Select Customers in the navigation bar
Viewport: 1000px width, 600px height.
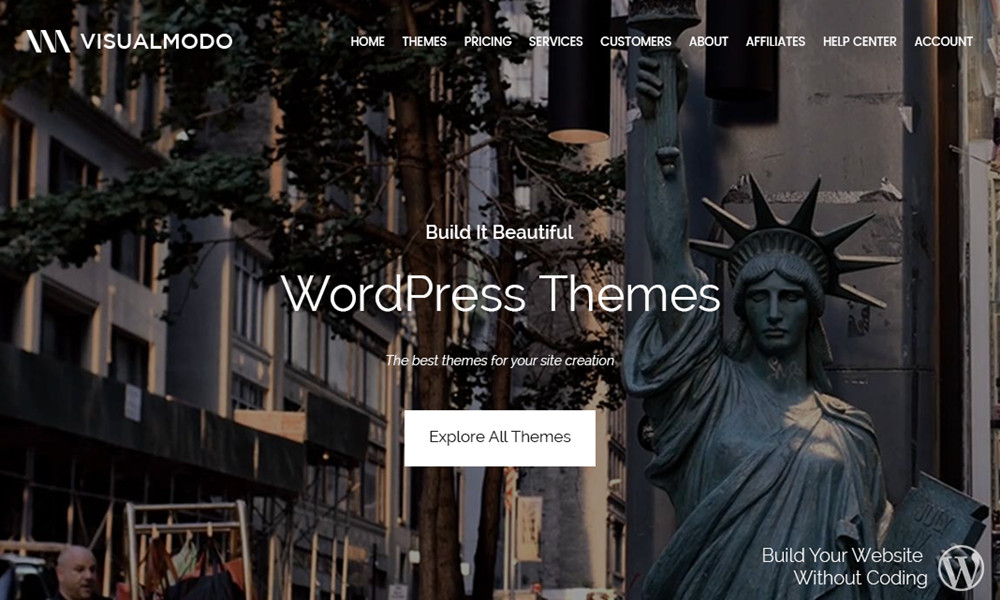[635, 41]
